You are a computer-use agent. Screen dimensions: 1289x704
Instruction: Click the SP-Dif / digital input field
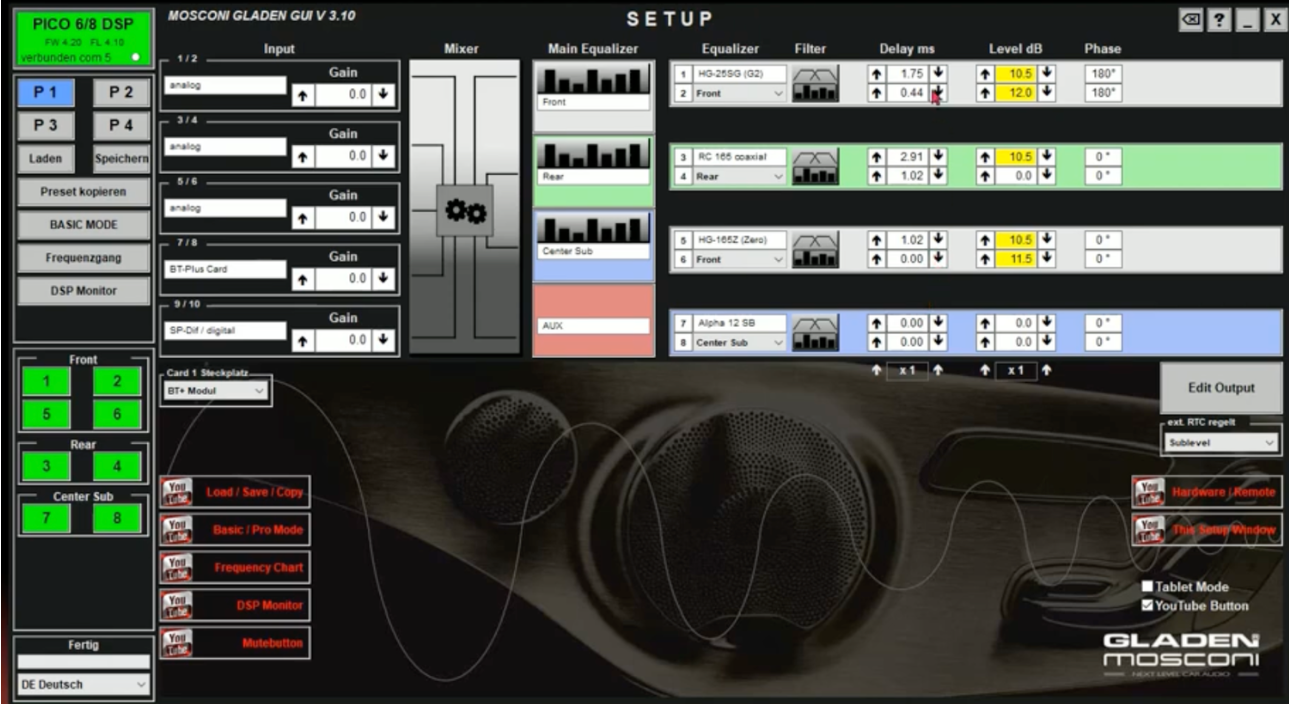tap(225, 330)
